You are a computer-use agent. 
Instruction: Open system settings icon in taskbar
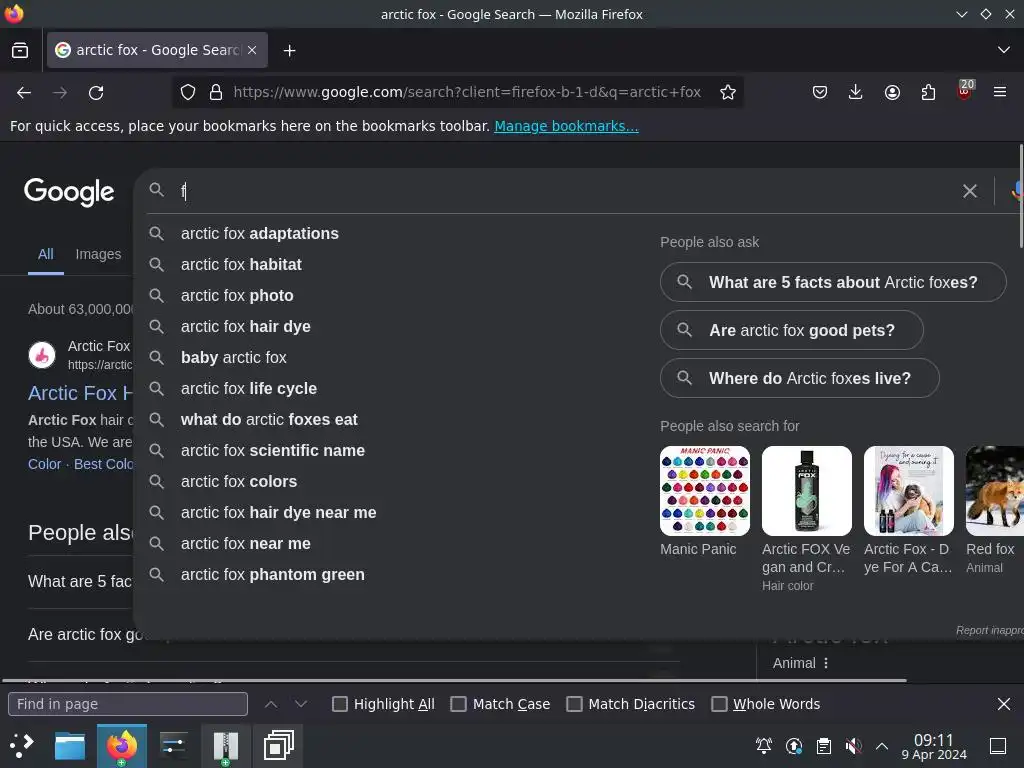(x=174, y=745)
